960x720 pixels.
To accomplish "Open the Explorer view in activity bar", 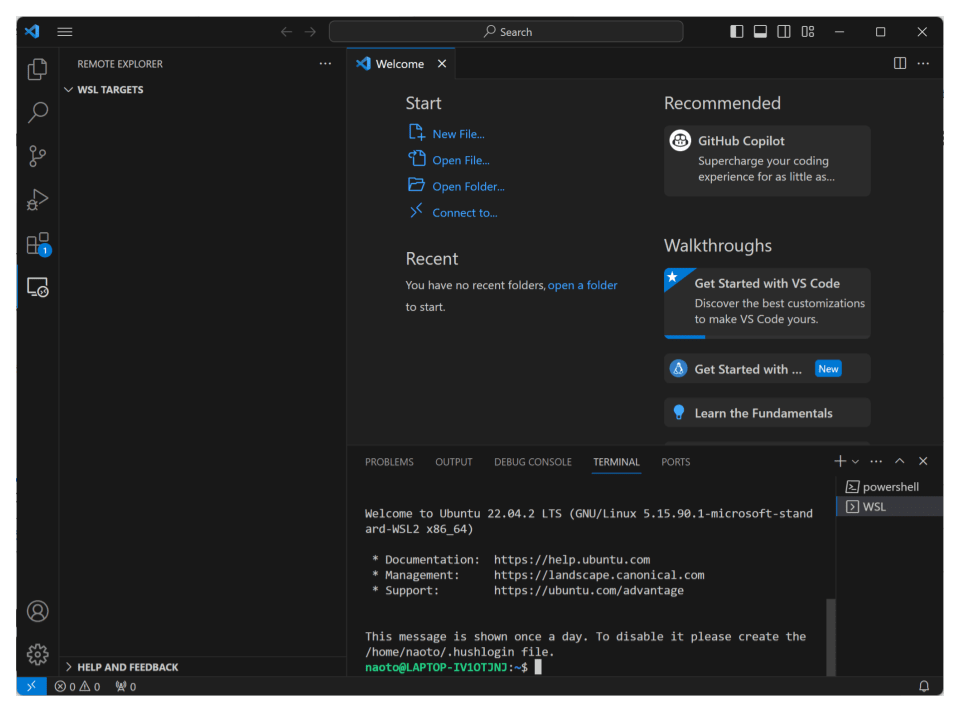I will tap(37, 69).
